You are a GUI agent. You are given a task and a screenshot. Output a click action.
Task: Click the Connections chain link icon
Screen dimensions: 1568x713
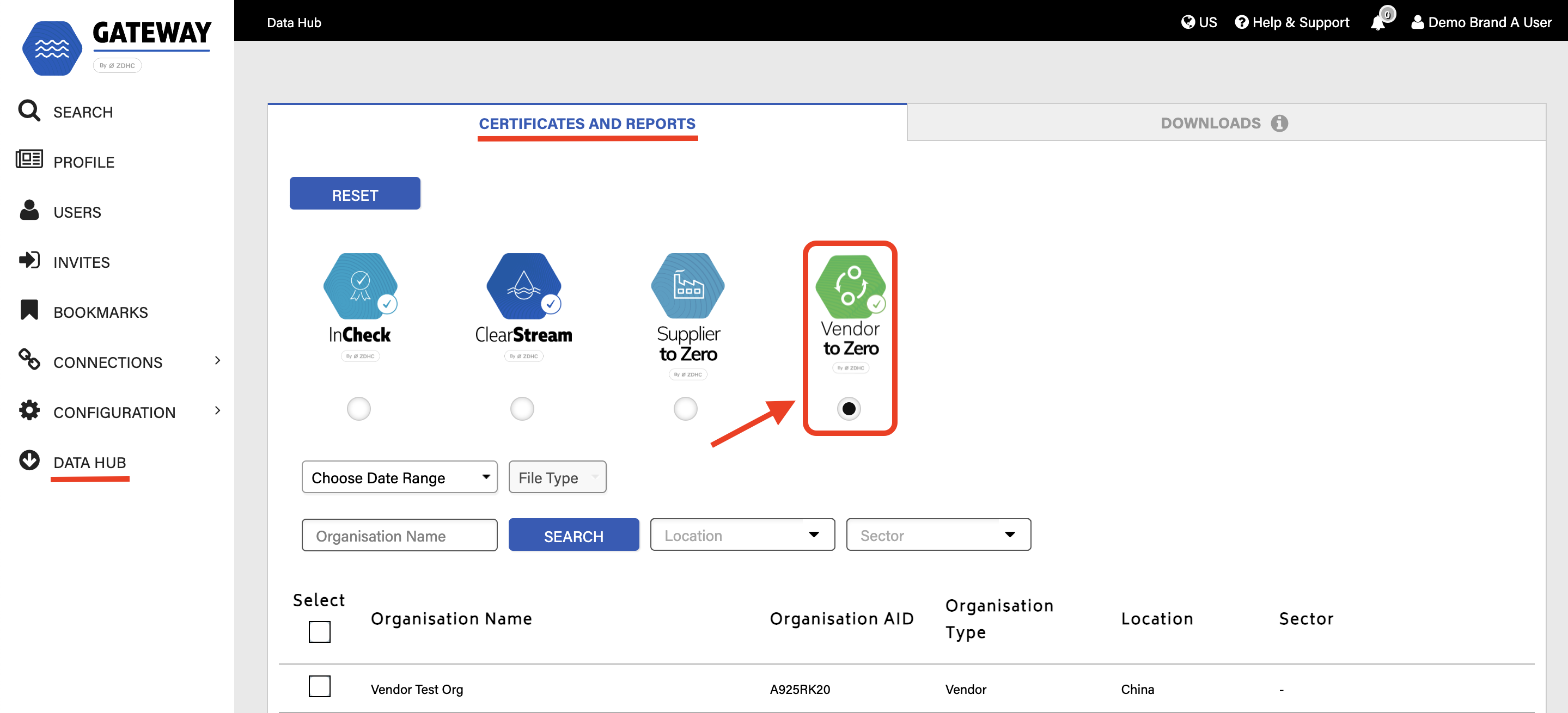click(x=29, y=360)
